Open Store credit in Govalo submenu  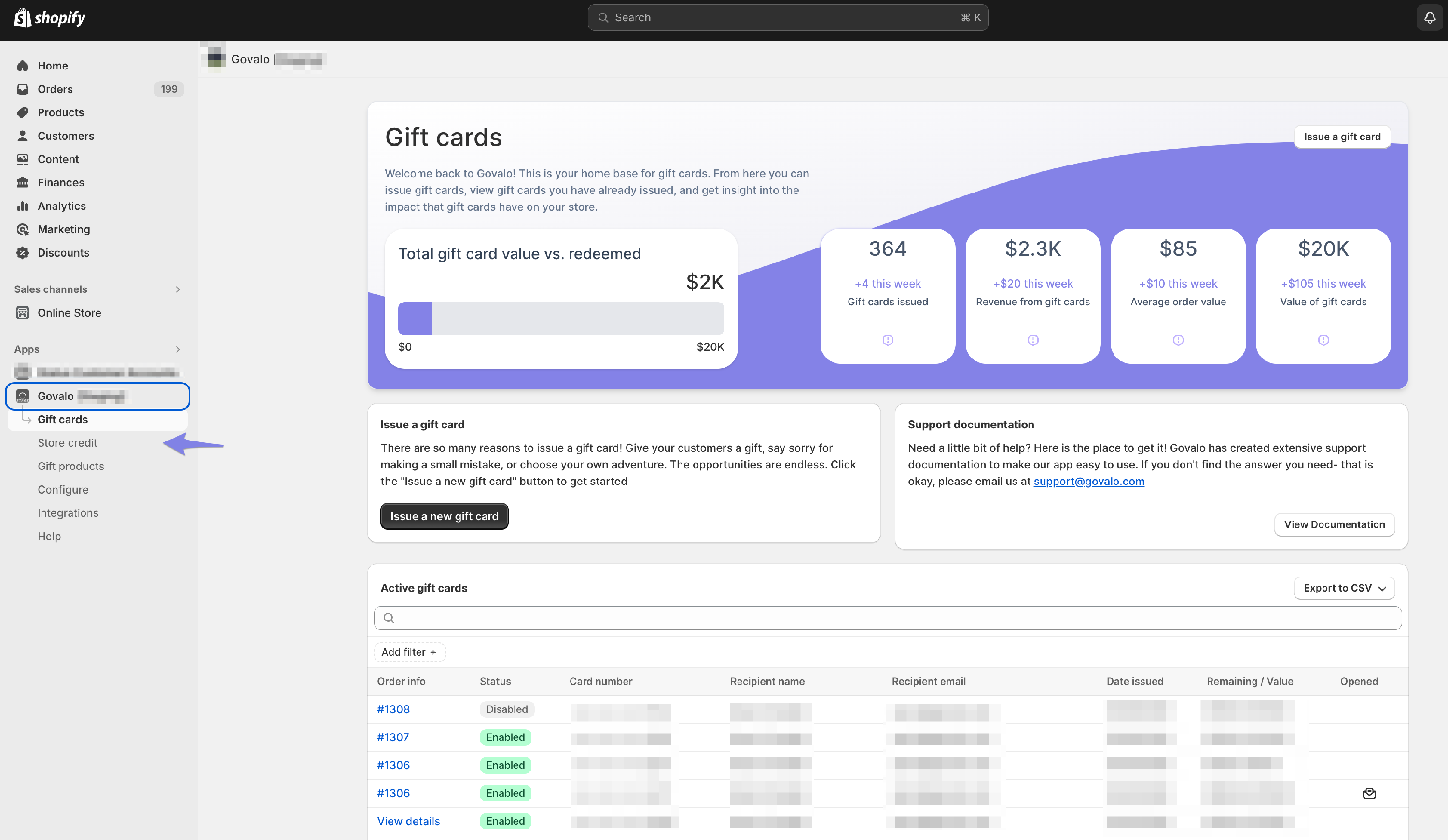(67, 442)
